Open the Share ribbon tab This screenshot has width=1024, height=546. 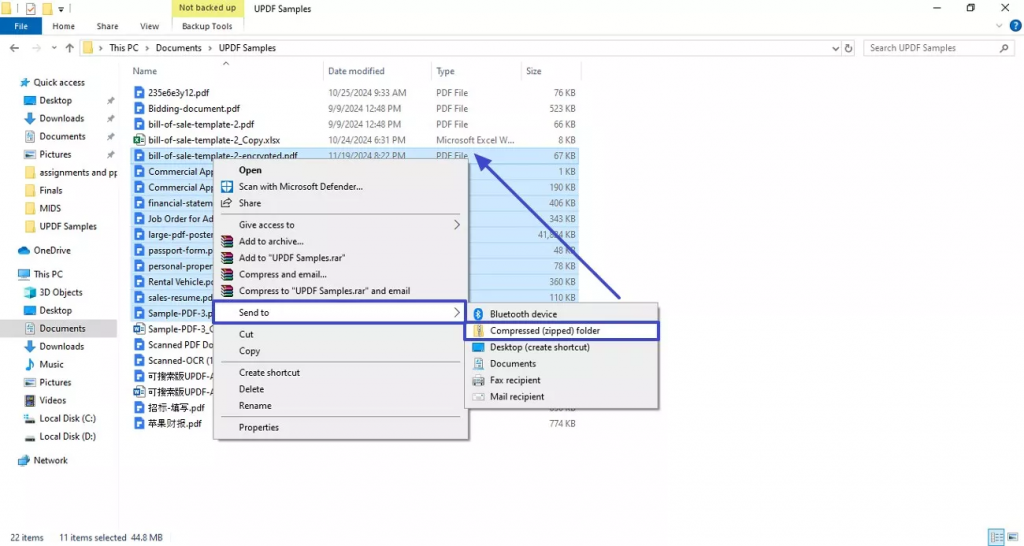107,26
